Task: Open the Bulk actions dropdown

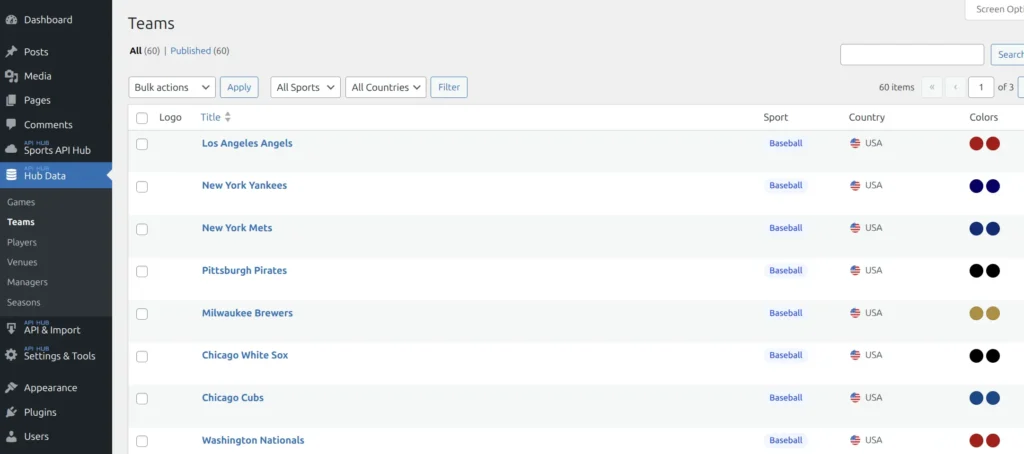Action: pos(172,87)
